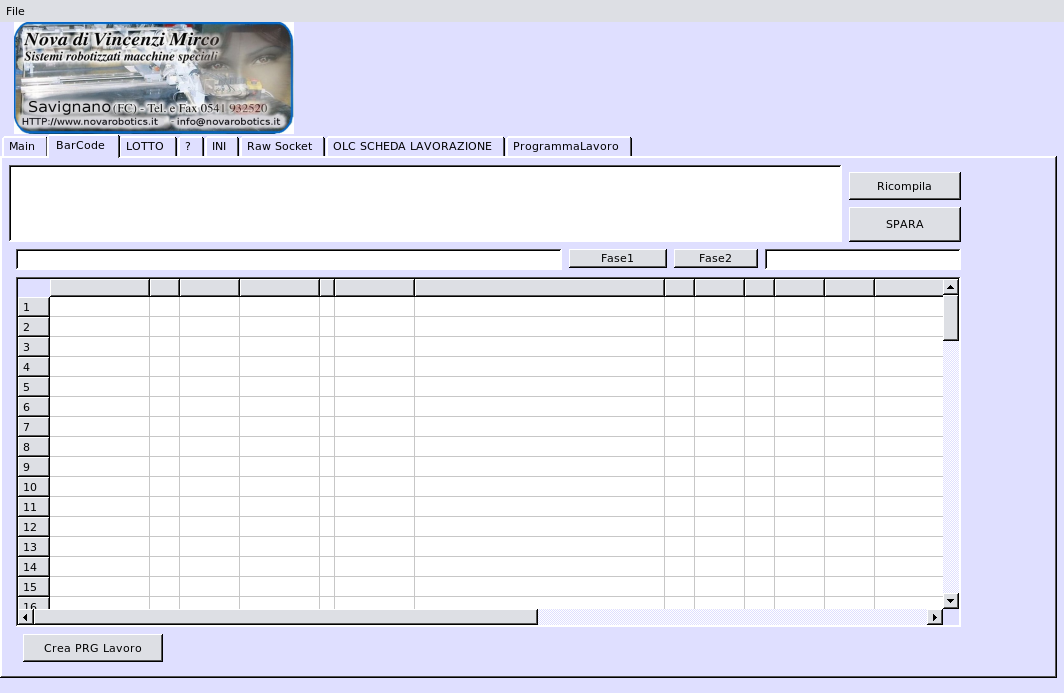This screenshot has height=693, width=1064.
Task: Click the large text area at top
Action: (x=425, y=203)
